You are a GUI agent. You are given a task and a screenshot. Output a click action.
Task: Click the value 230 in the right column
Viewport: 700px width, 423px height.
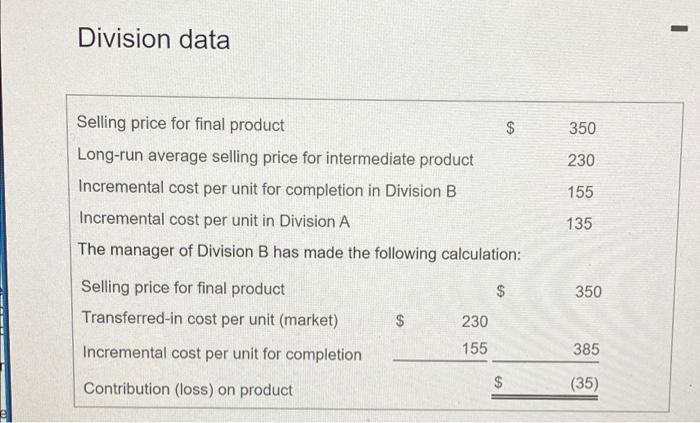pyautogui.click(x=582, y=160)
